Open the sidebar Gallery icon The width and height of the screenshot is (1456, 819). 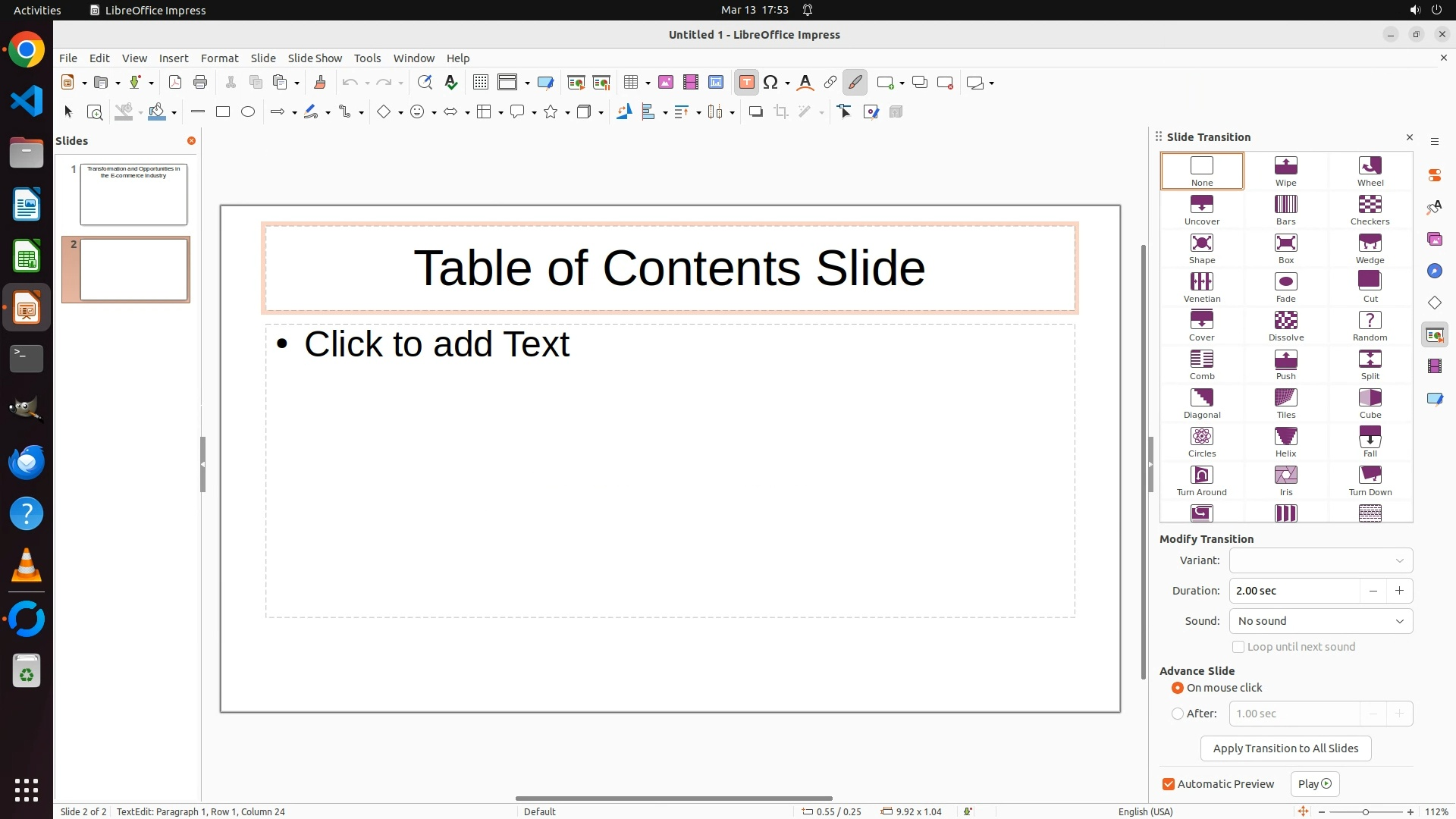coord(1434,239)
